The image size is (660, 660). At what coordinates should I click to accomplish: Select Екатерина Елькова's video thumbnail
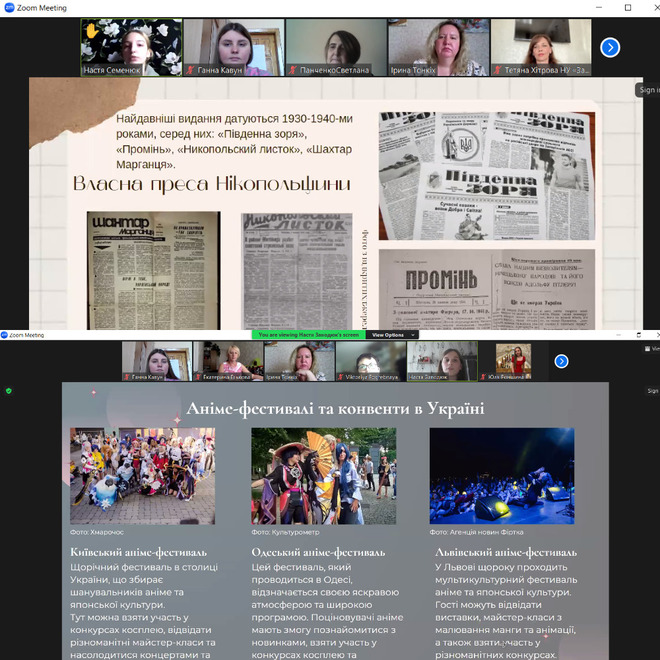228,361
